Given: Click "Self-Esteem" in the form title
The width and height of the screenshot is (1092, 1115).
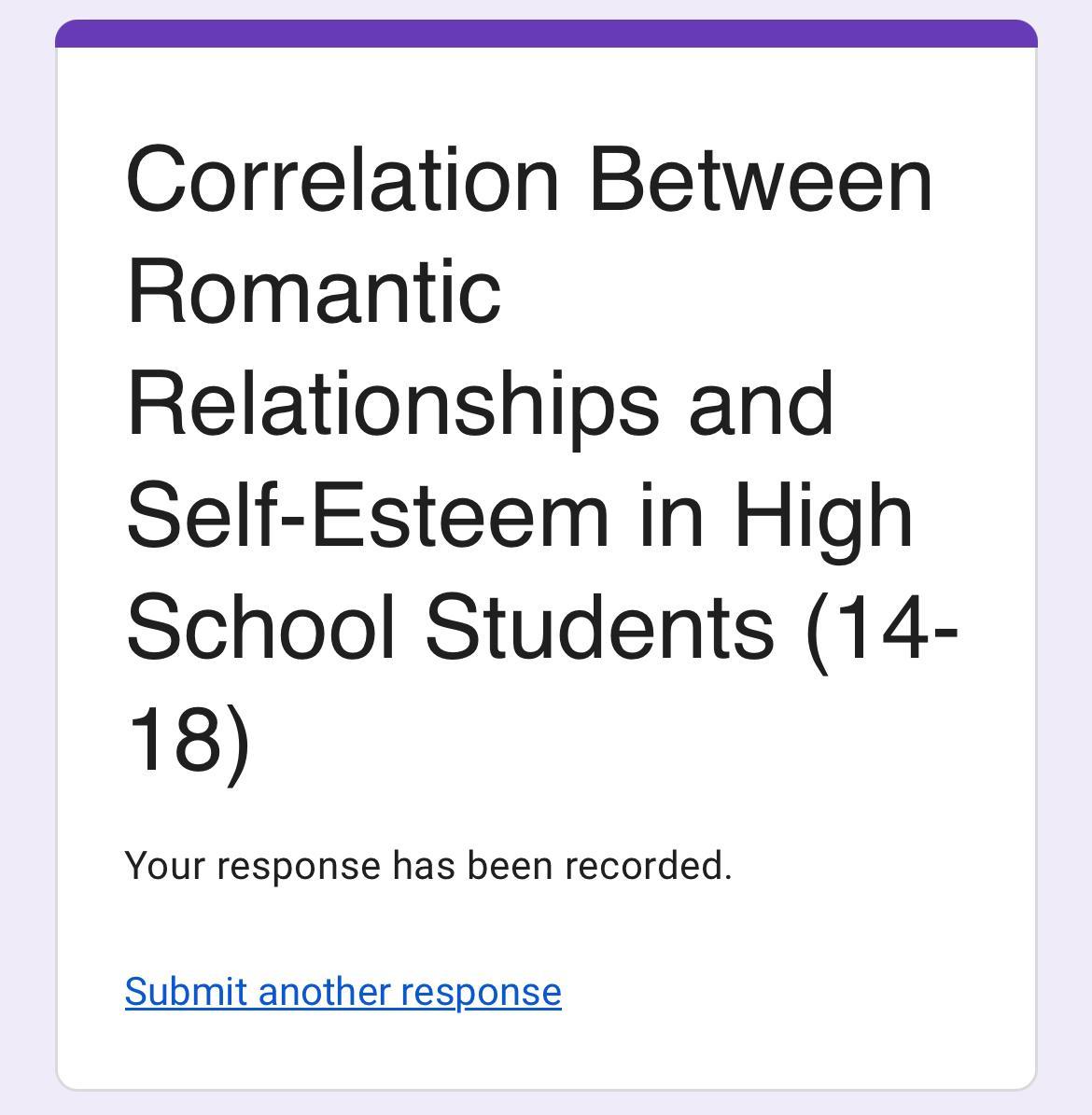Looking at the screenshot, I should [x=367, y=516].
